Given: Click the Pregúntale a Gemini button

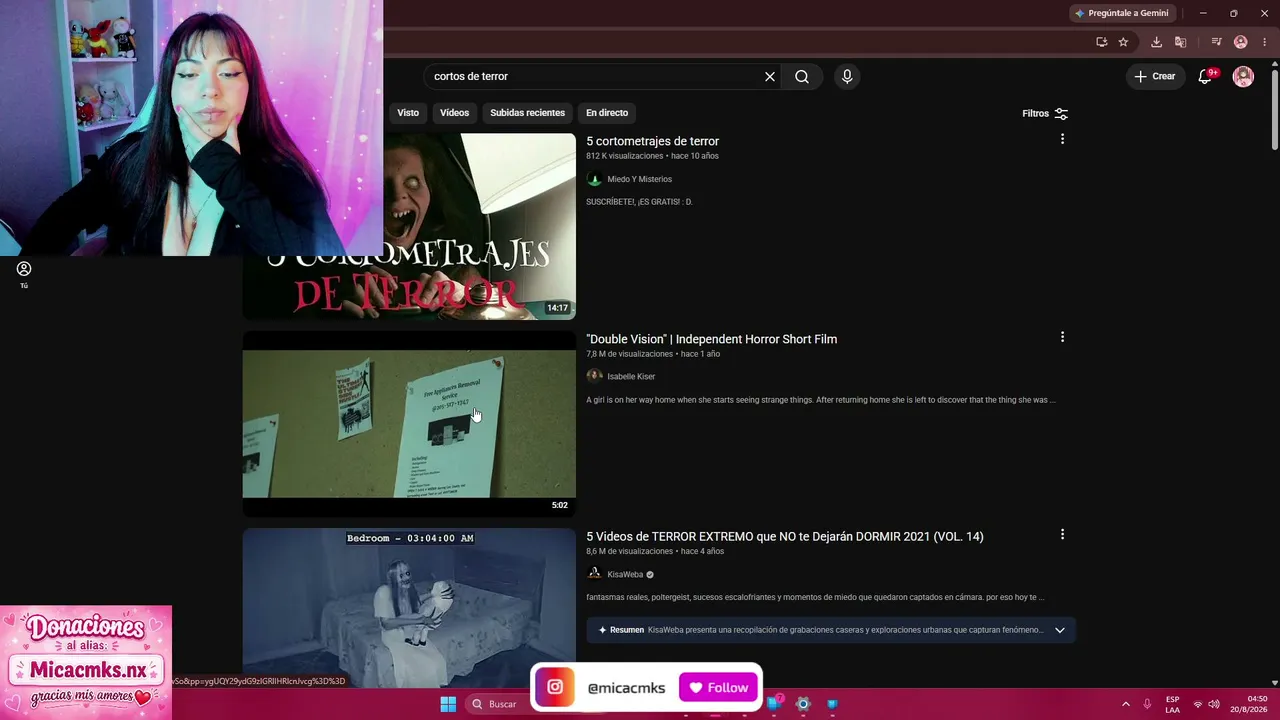Looking at the screenshot, I should coord(1122,13).
